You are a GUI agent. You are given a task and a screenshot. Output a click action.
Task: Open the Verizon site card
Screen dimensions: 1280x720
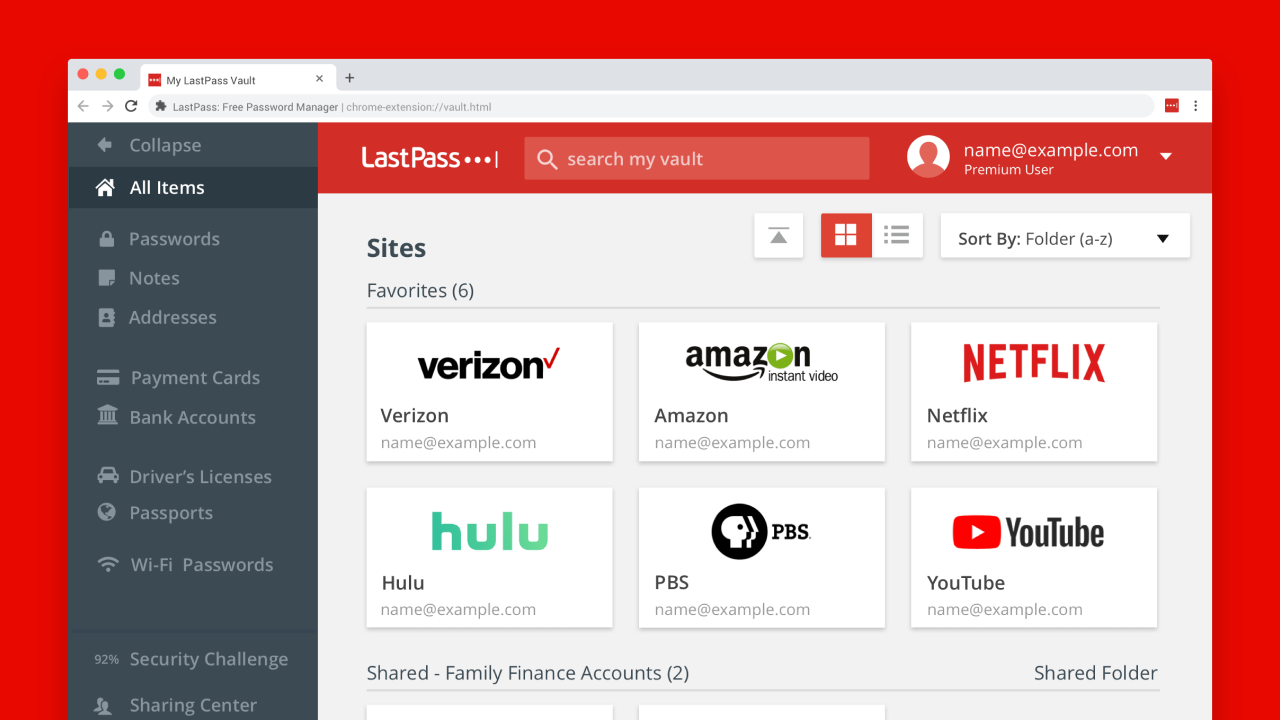pos(490,392)
